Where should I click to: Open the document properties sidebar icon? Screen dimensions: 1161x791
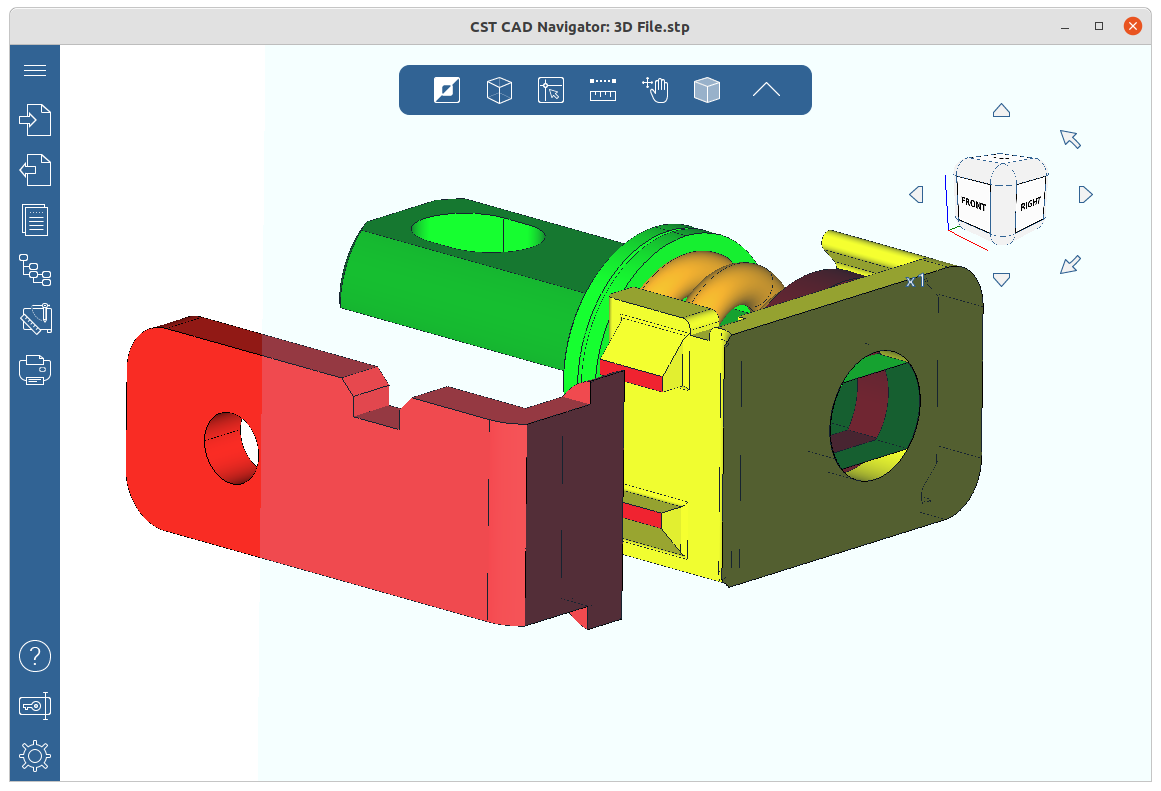pos(35,220)
